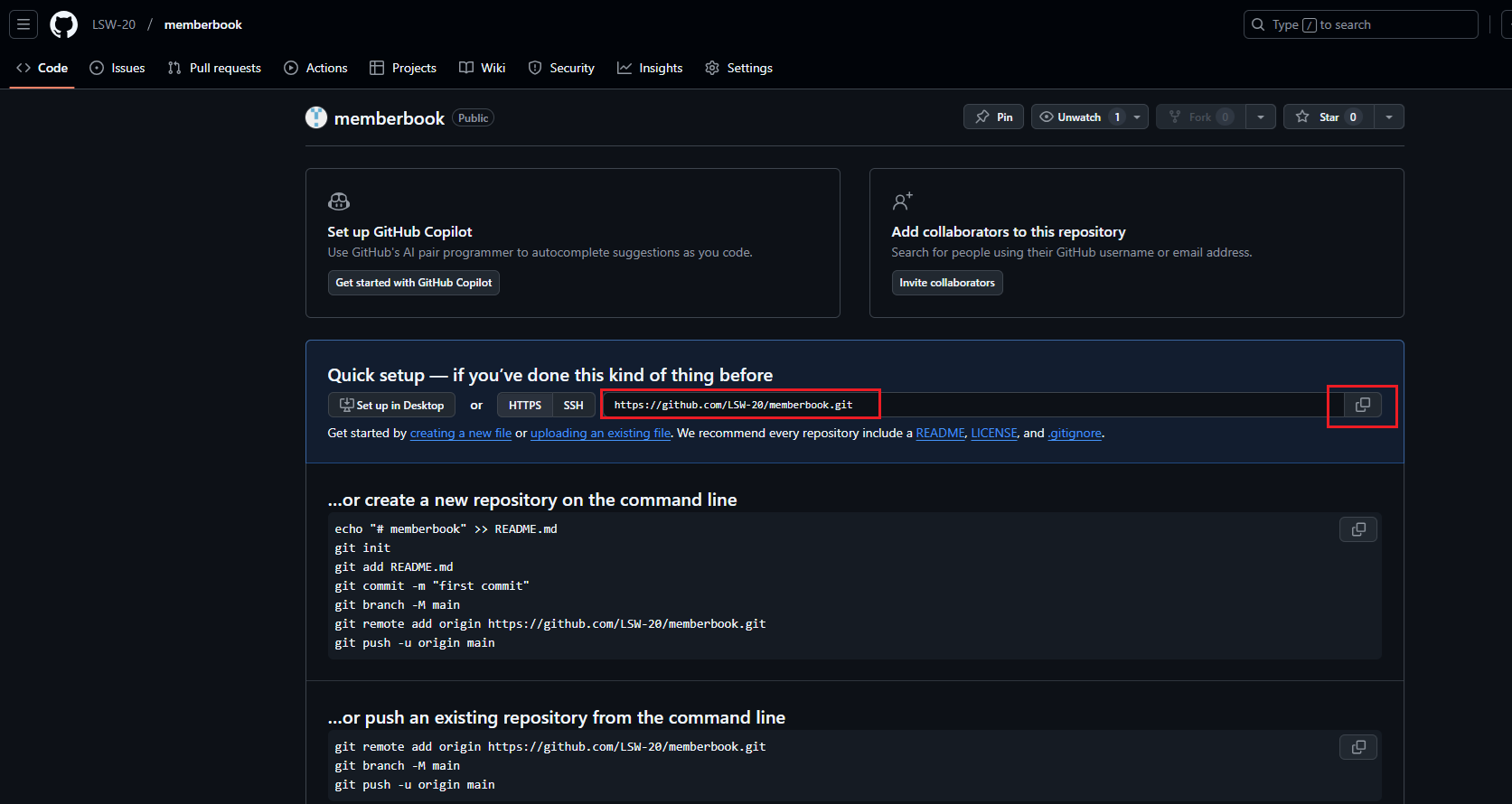Click the Copilot icon in the setup card

[339, 201]
